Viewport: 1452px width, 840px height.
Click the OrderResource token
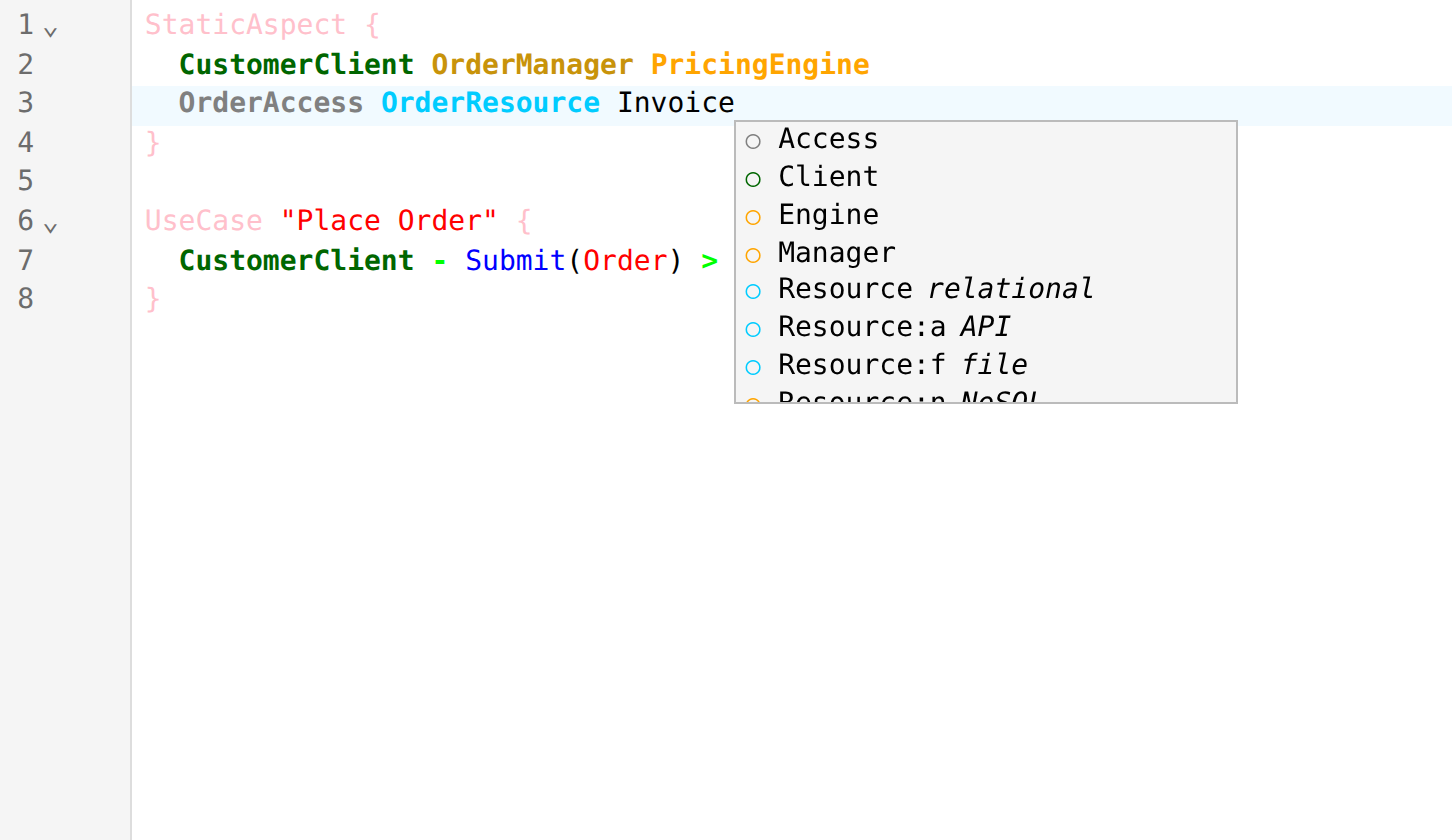pos(490,103)
